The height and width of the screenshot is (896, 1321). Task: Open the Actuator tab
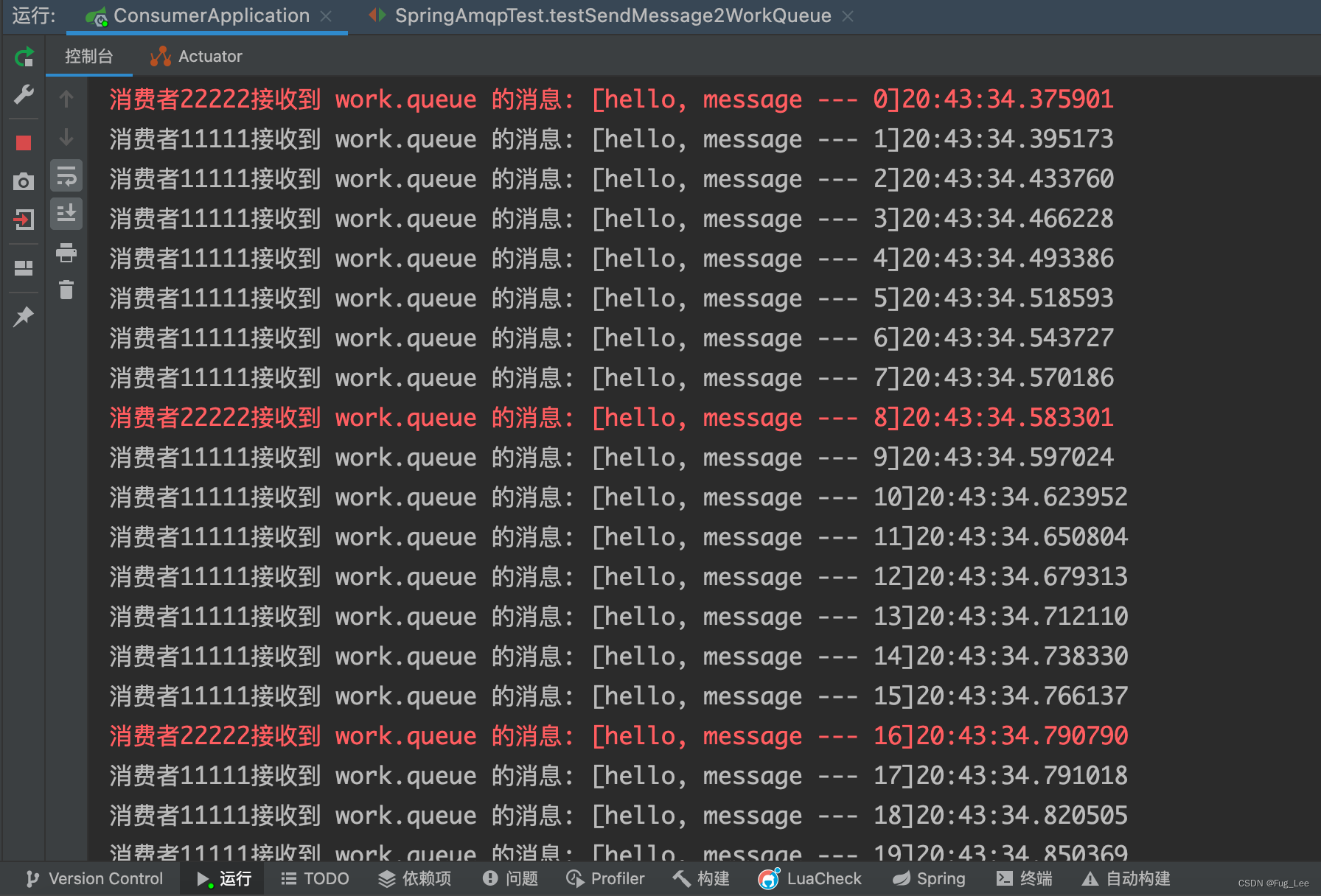point(196,57)
